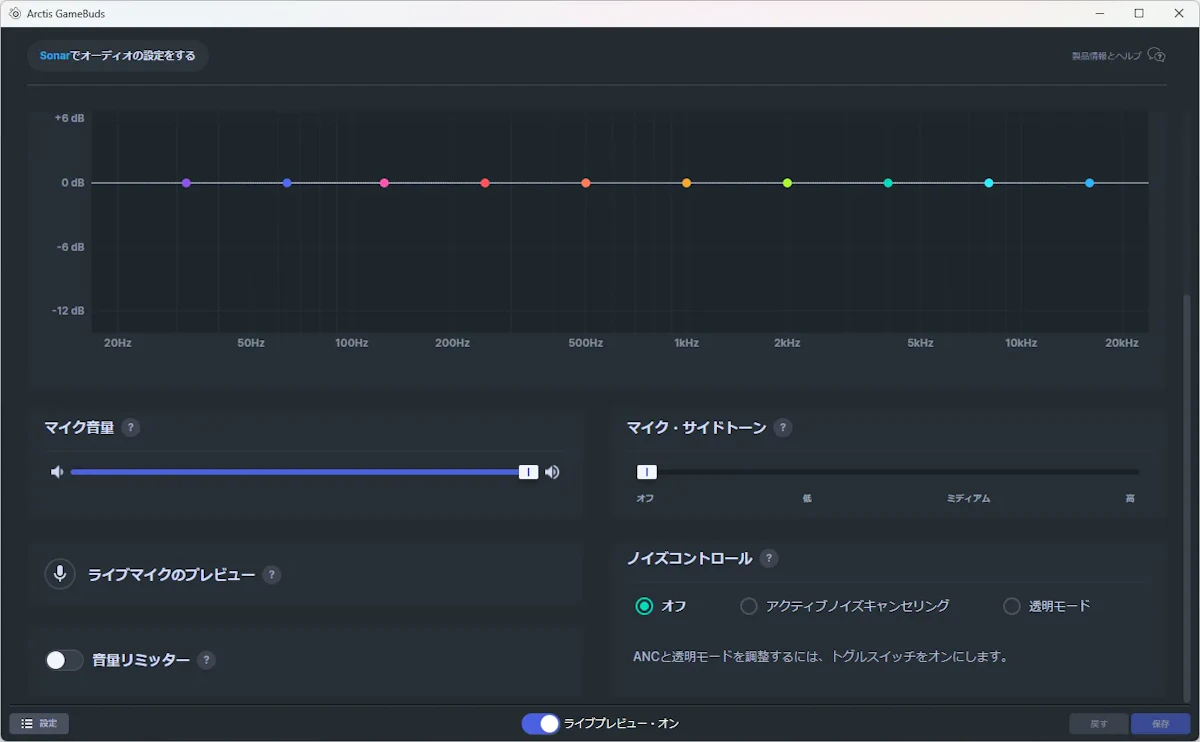This screenshot has height=742, width=1200.
Task: Enable the 音量リミッター toggle switch
Action: tap(64, 660)
